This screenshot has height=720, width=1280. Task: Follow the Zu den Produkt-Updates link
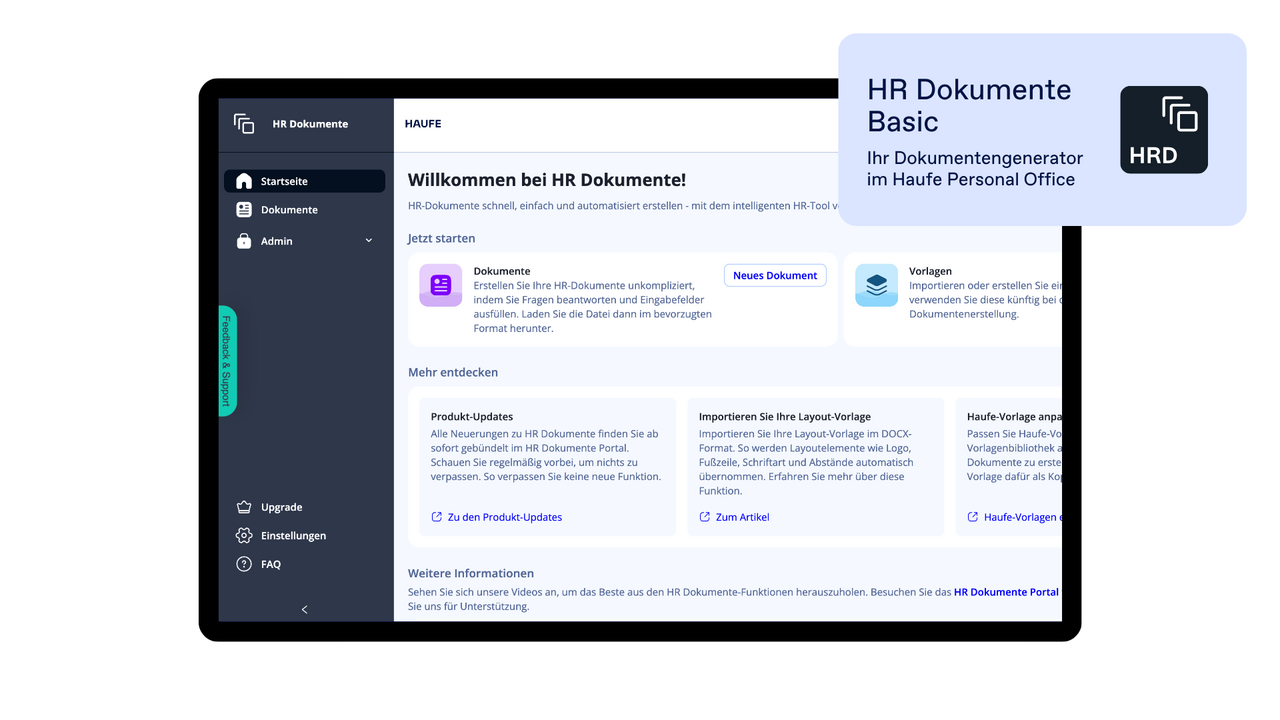point(505,517)
